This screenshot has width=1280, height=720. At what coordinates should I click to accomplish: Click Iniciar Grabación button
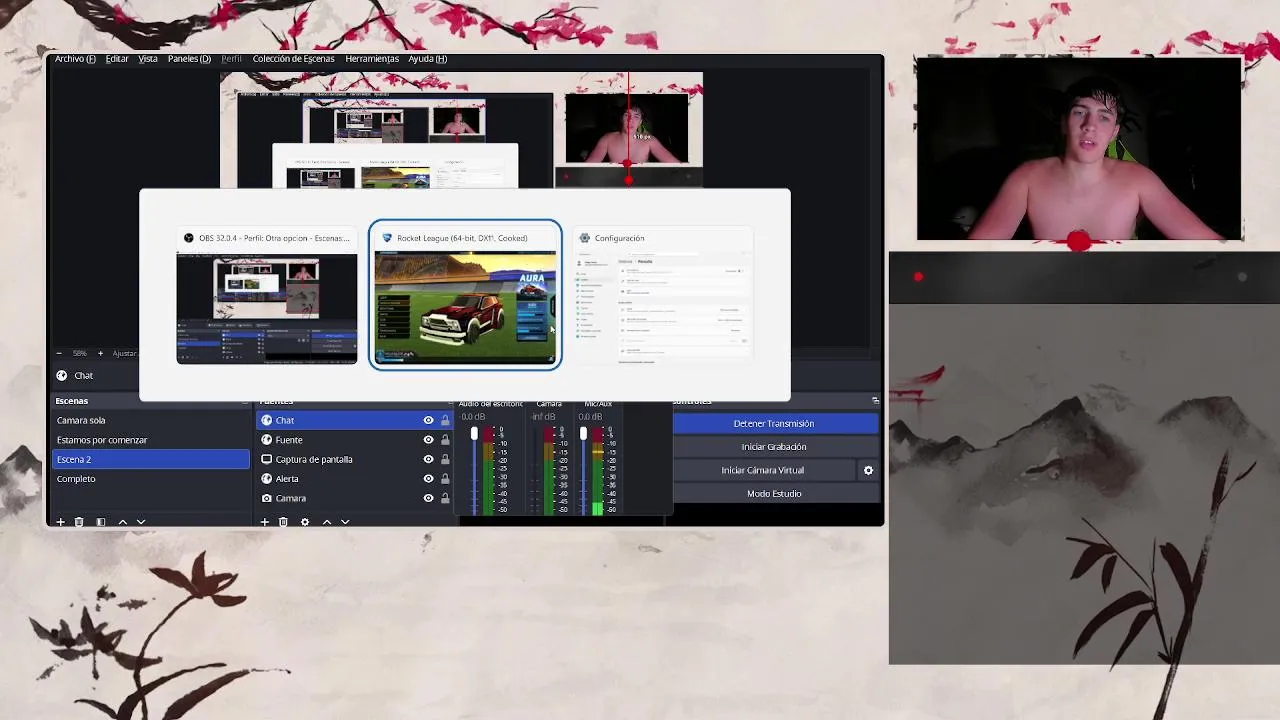[774, 447]
